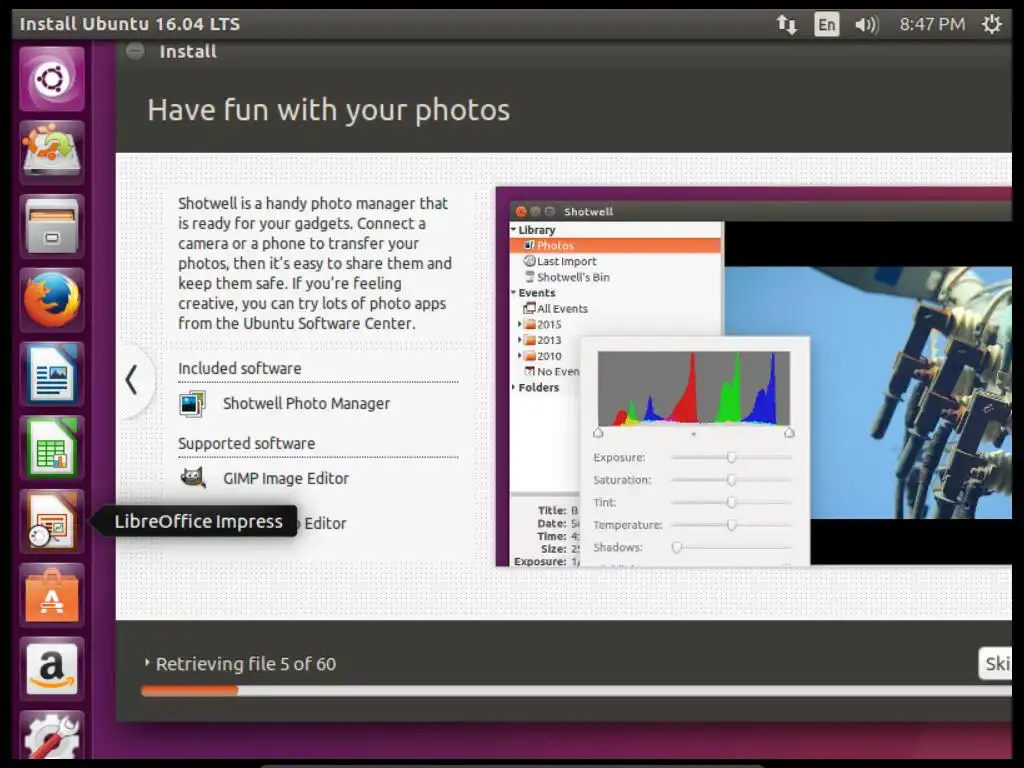1024x768 pixels.
Task: Expand the 2015 events folder
Action: tap(520, 324)
